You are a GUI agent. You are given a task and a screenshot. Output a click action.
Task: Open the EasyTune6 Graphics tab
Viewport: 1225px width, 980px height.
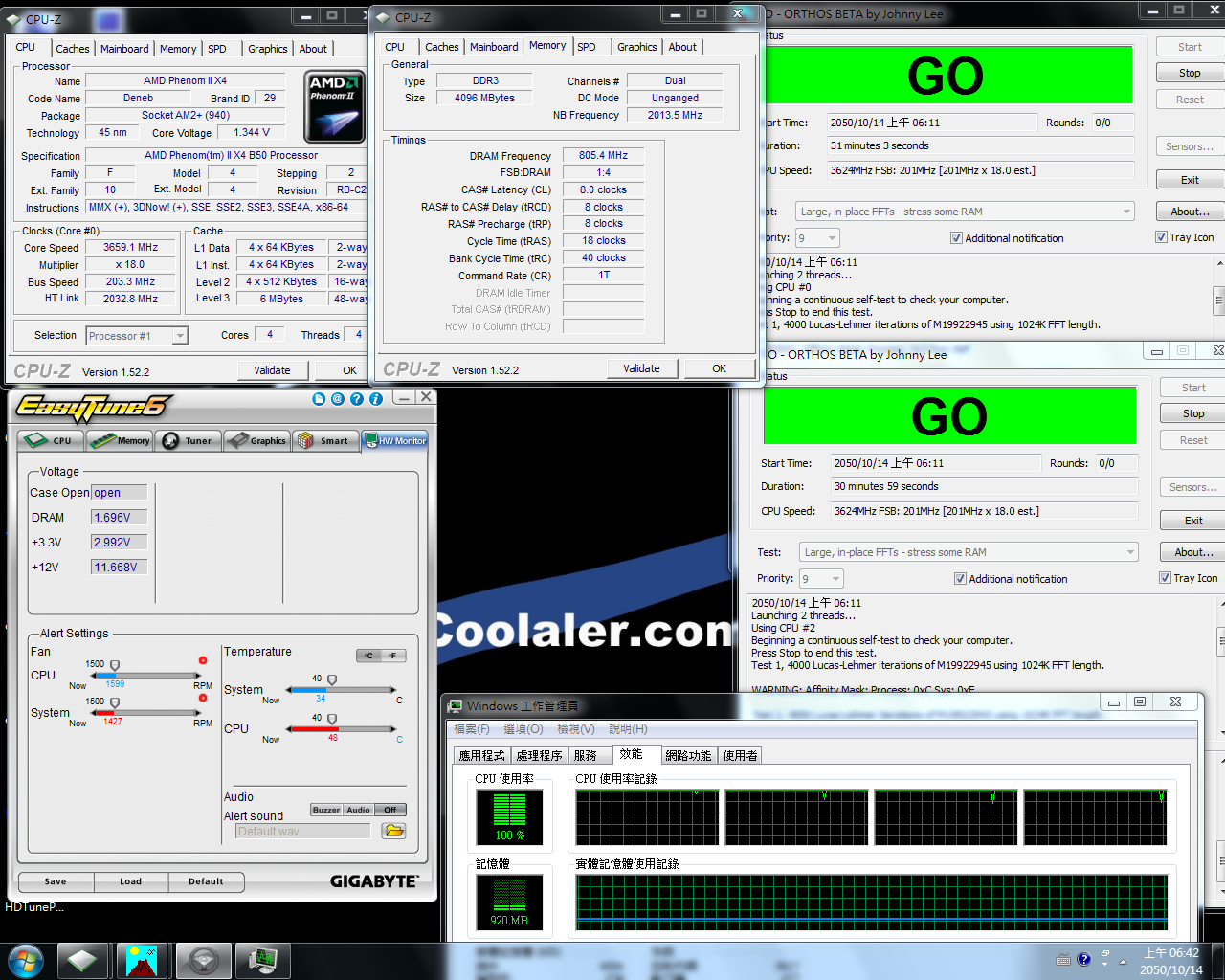tap(257, 441)
